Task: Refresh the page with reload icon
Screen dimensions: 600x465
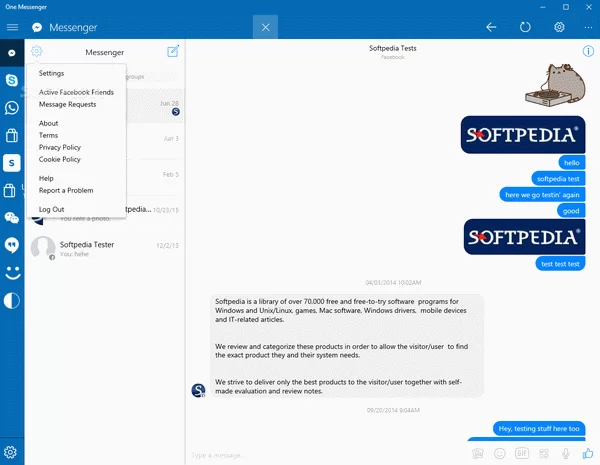Action: point(525,27)
